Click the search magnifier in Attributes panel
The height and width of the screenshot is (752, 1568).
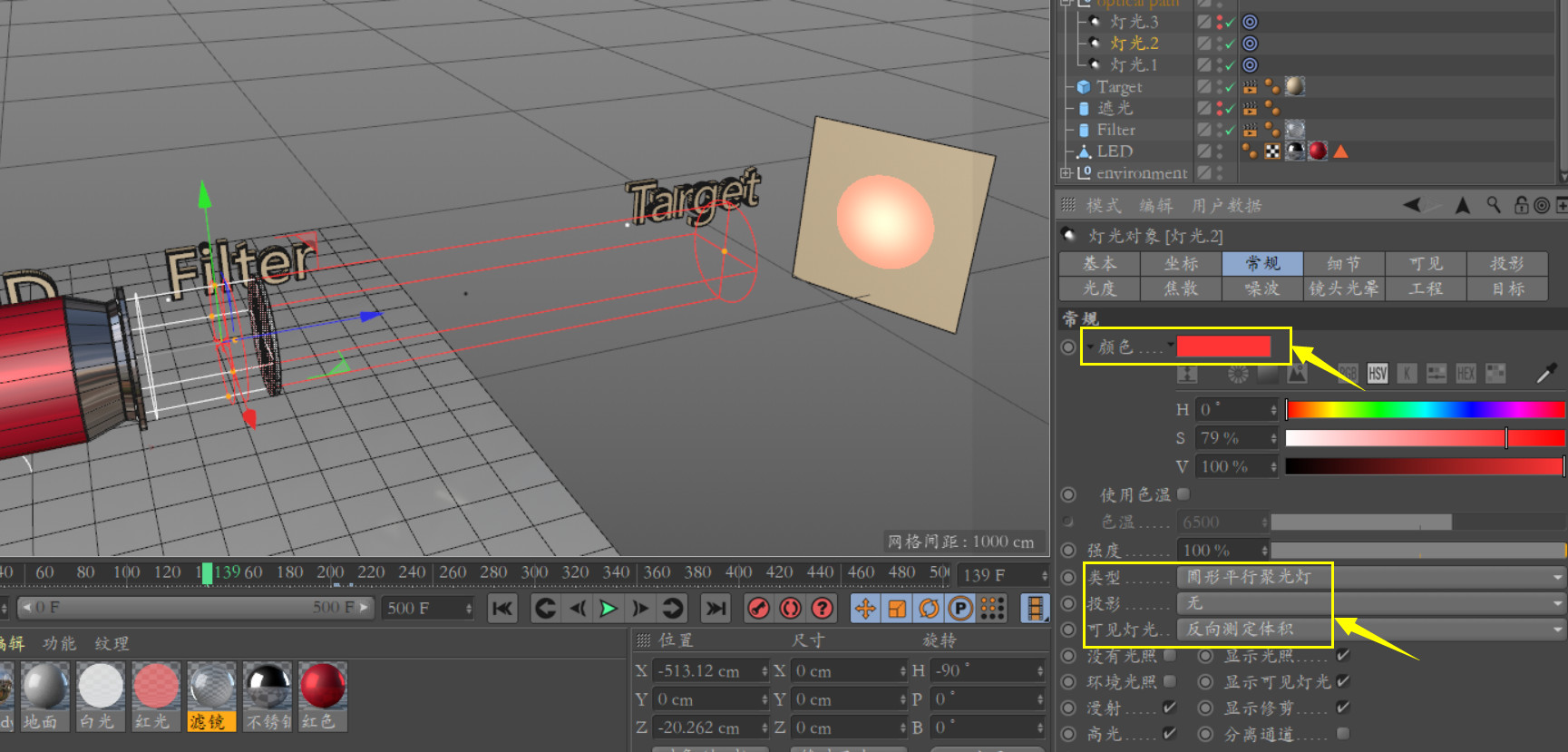(x=1494, y=205)
